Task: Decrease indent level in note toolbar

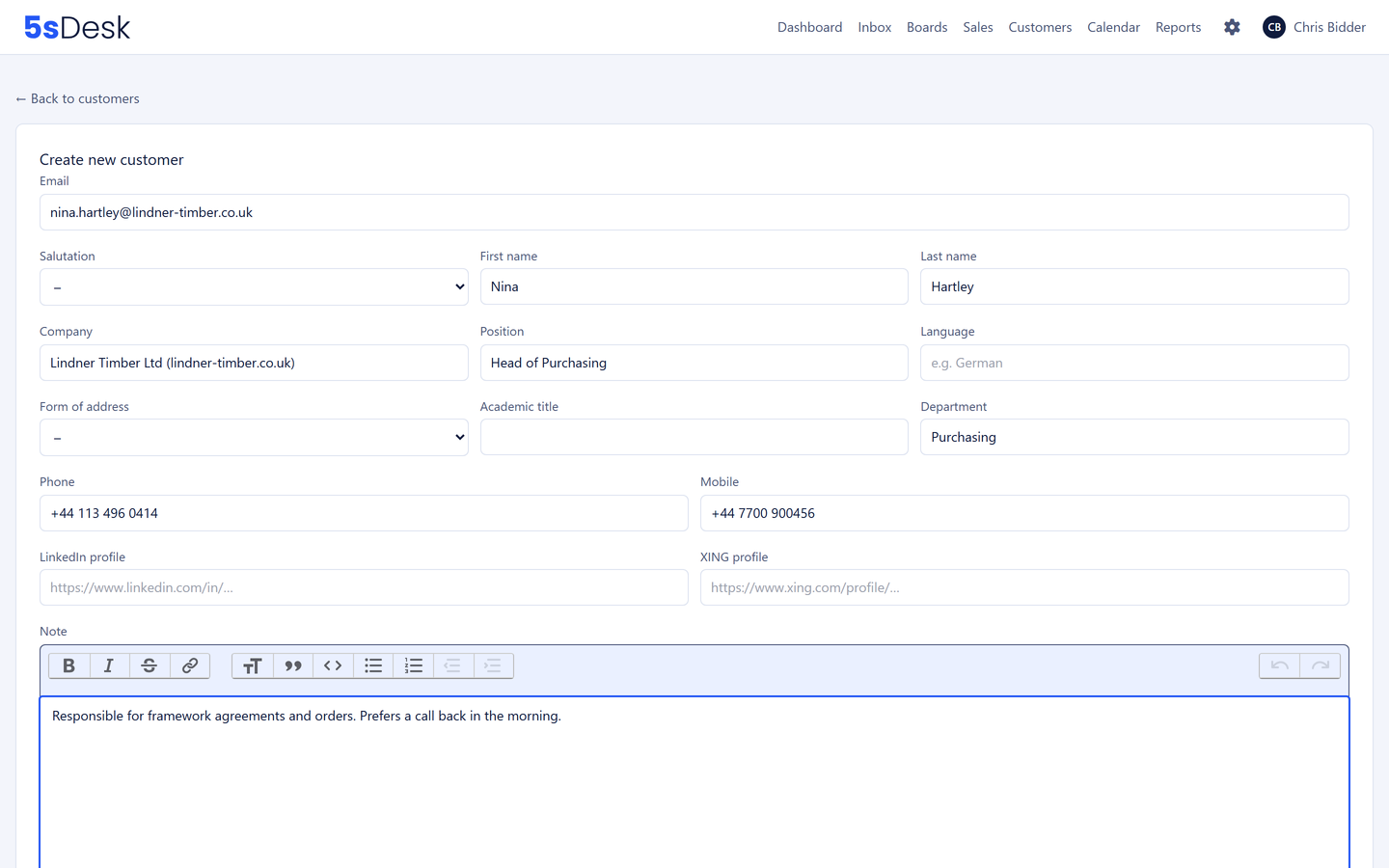Action: (x=453, y=665)
